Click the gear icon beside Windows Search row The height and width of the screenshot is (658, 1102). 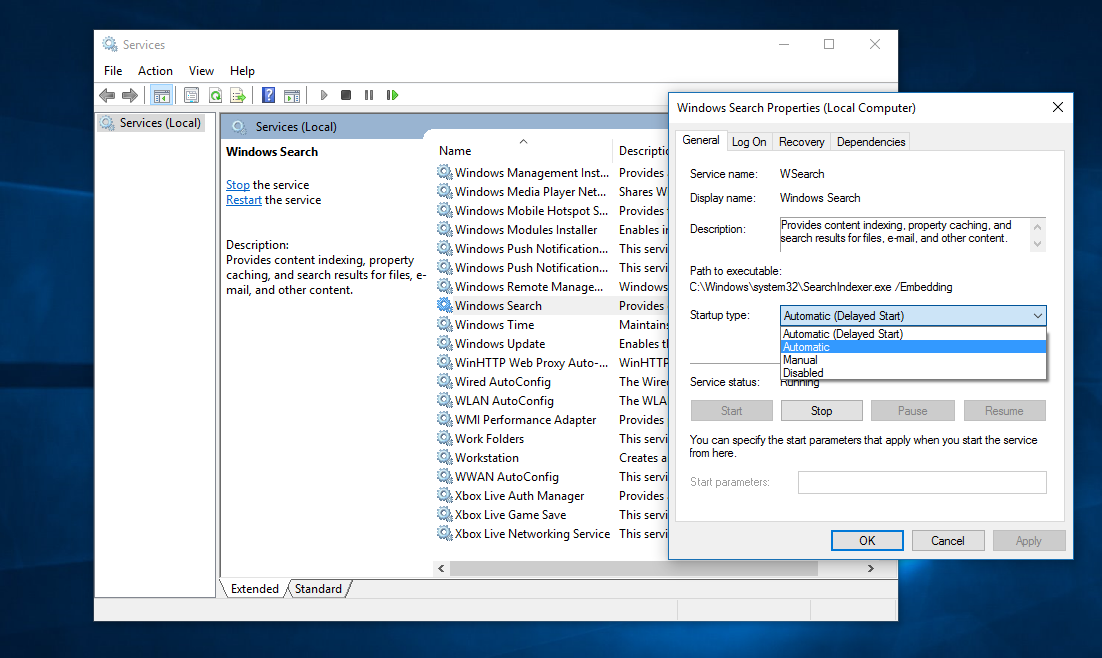click(444, 305)
